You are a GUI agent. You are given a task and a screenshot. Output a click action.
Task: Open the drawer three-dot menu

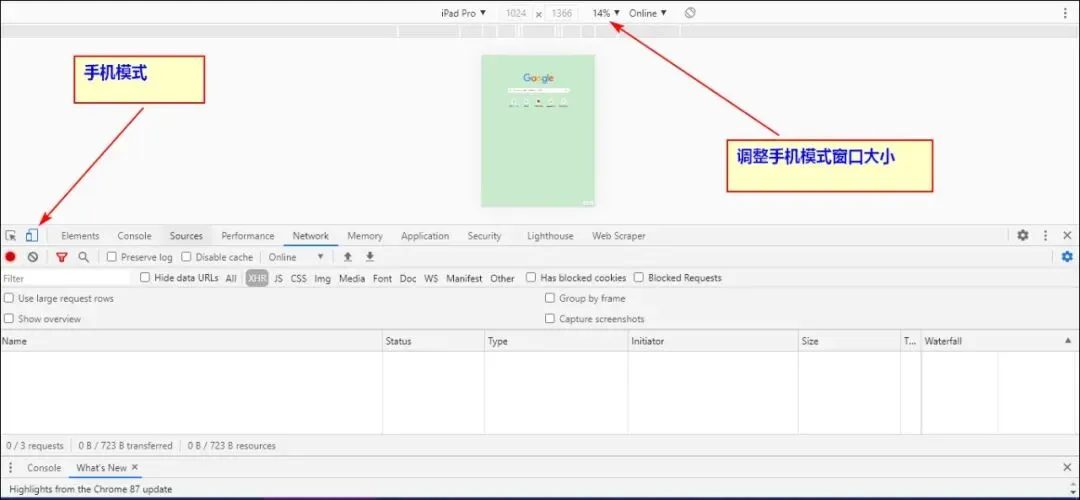click(10, 468)
